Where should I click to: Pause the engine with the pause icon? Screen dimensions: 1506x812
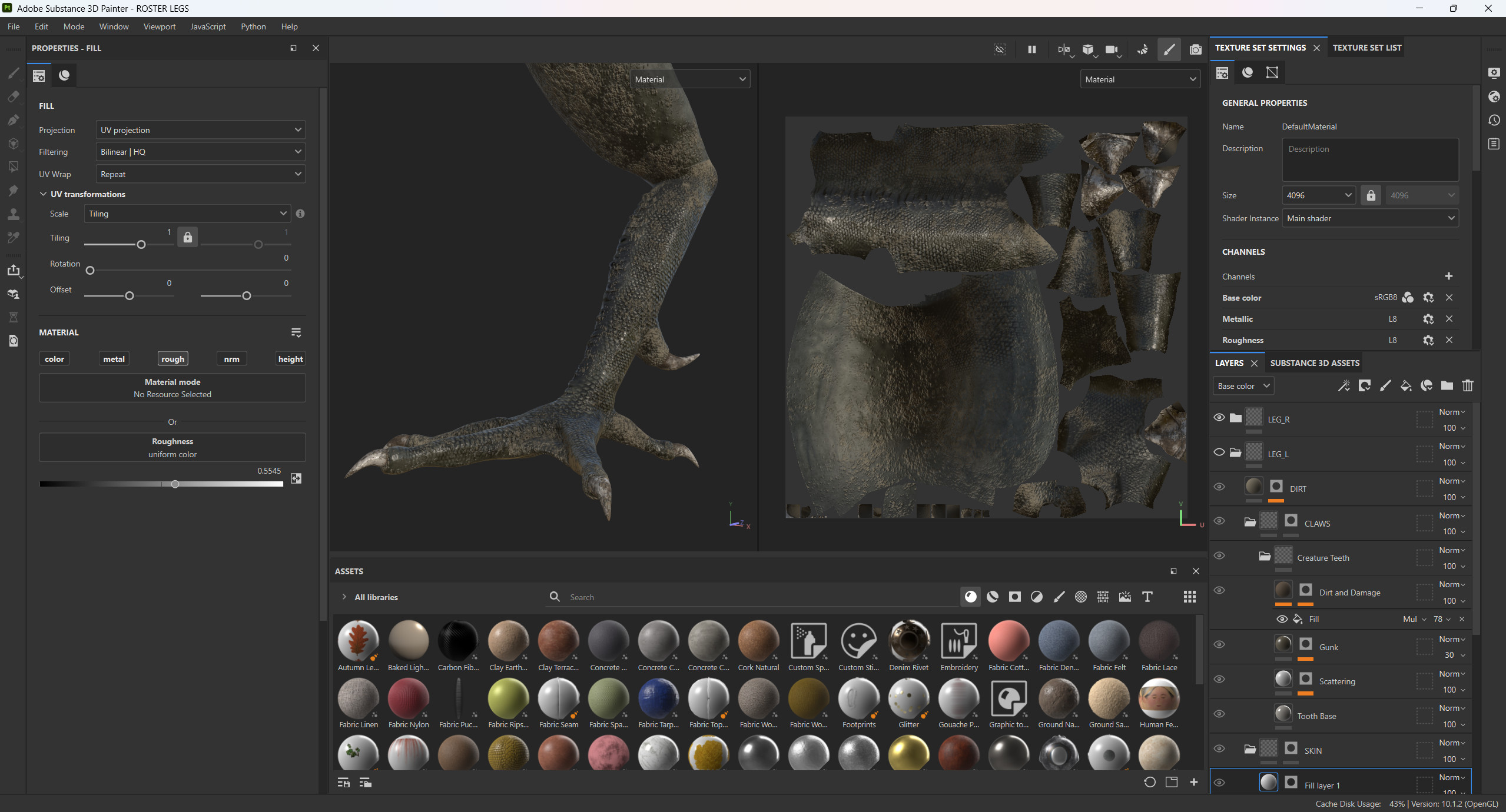1031,49
